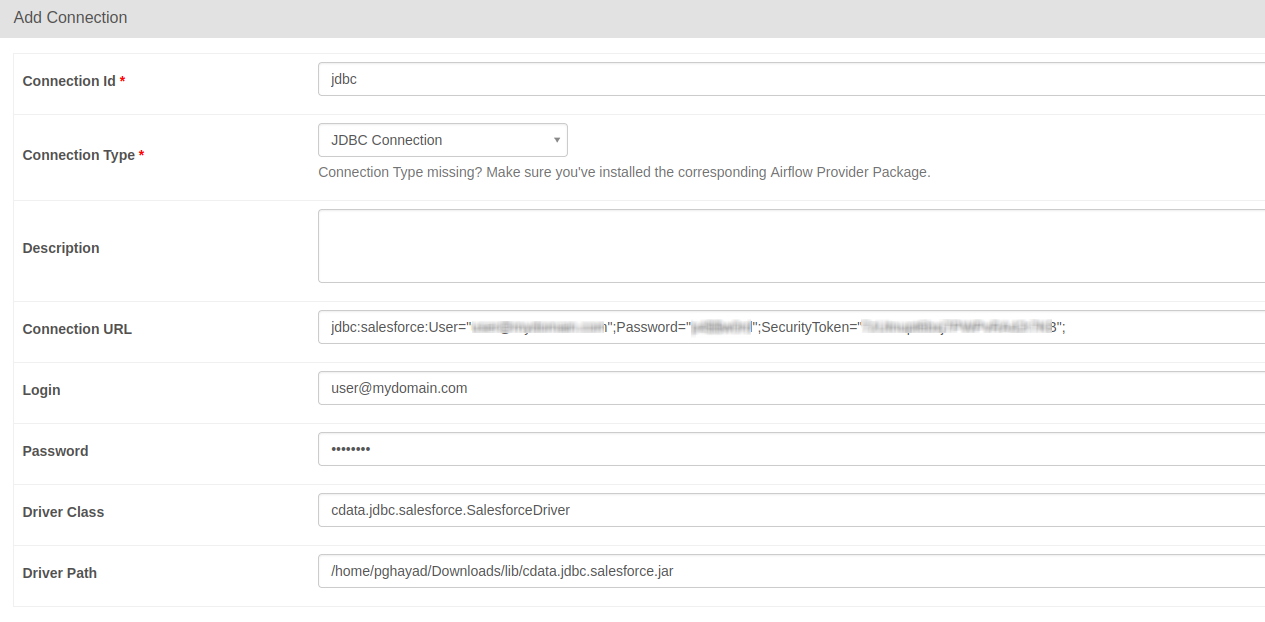Click the Connection Id input field
Viewport: 1265px width, 622px height.
790,79
